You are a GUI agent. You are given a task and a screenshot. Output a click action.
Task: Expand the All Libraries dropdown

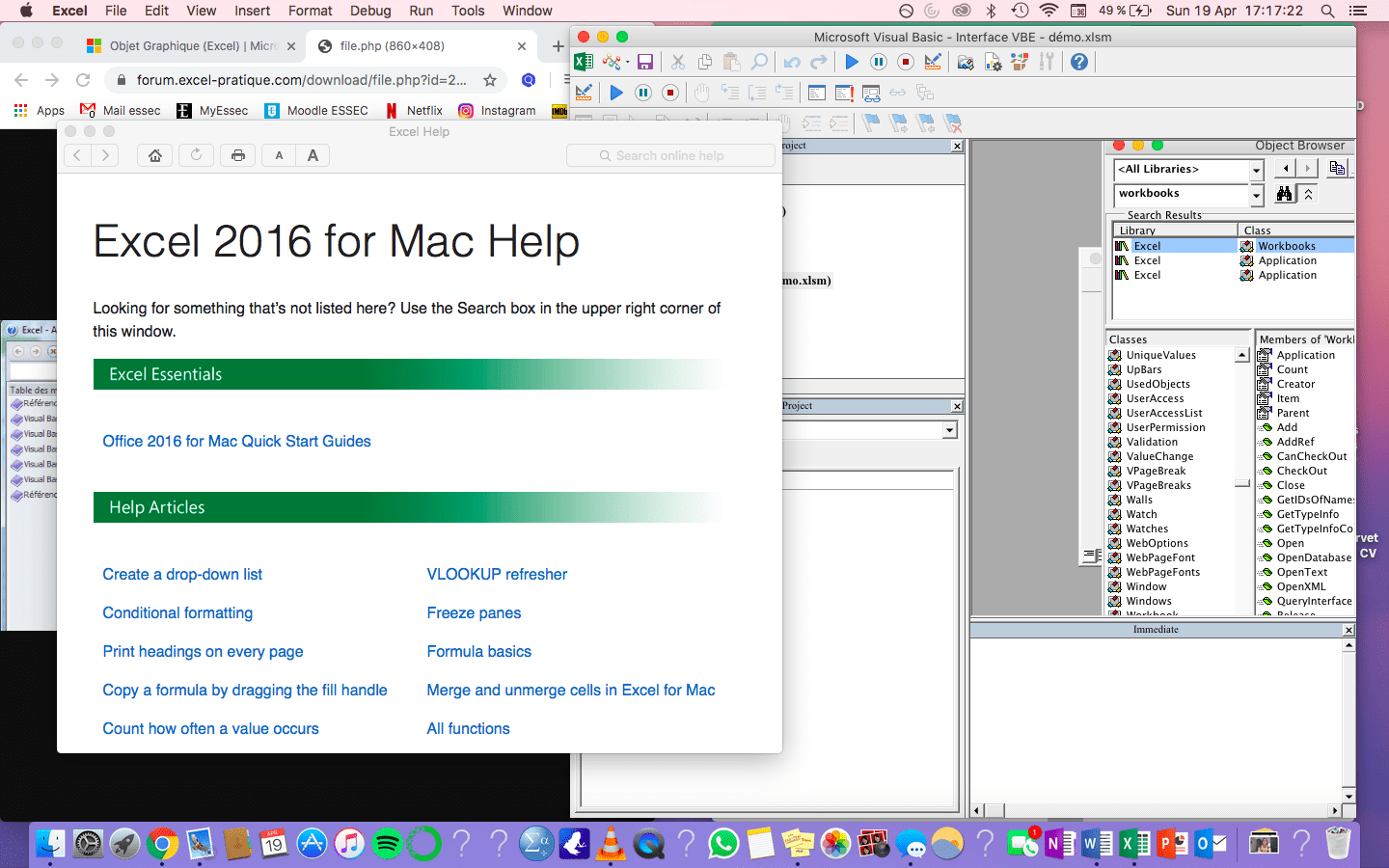click(1256, 170)
